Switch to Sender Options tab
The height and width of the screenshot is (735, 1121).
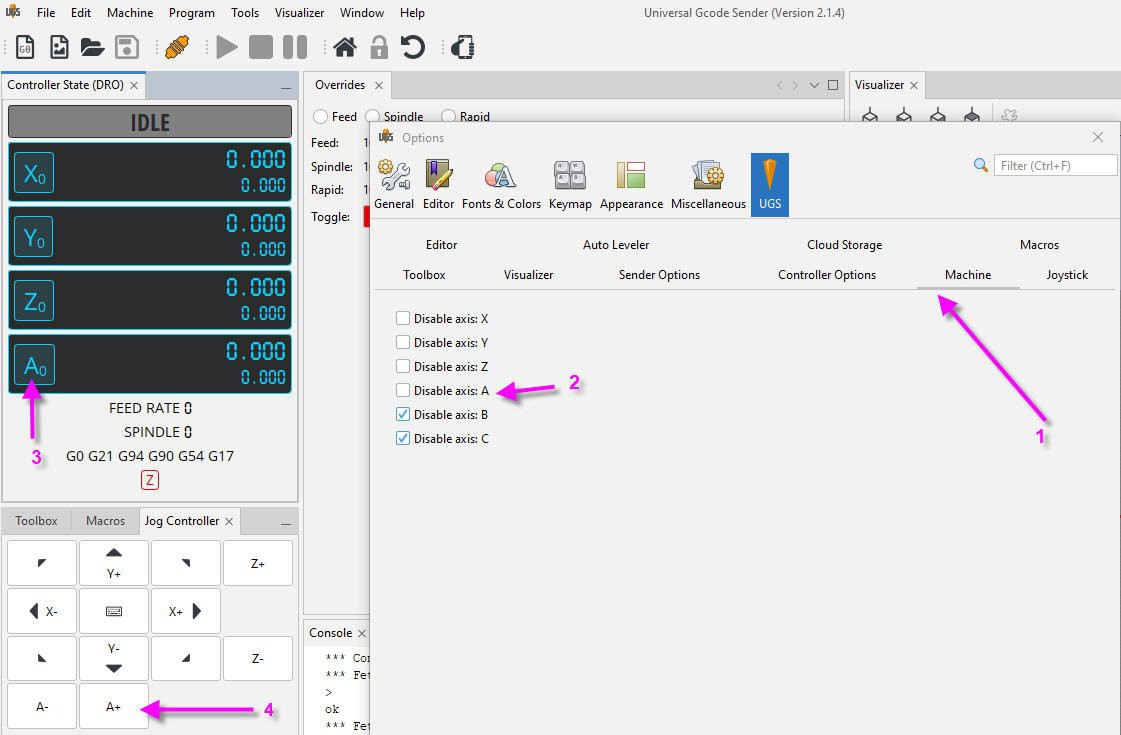[659, 275]
